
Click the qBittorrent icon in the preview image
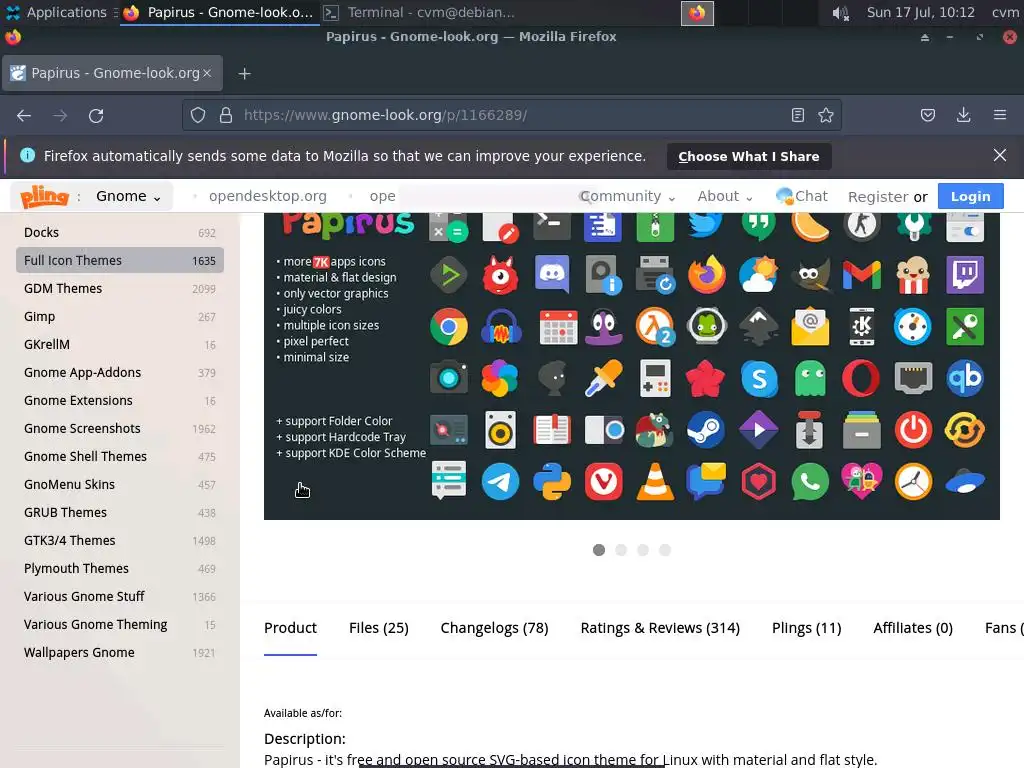[965, 379]
